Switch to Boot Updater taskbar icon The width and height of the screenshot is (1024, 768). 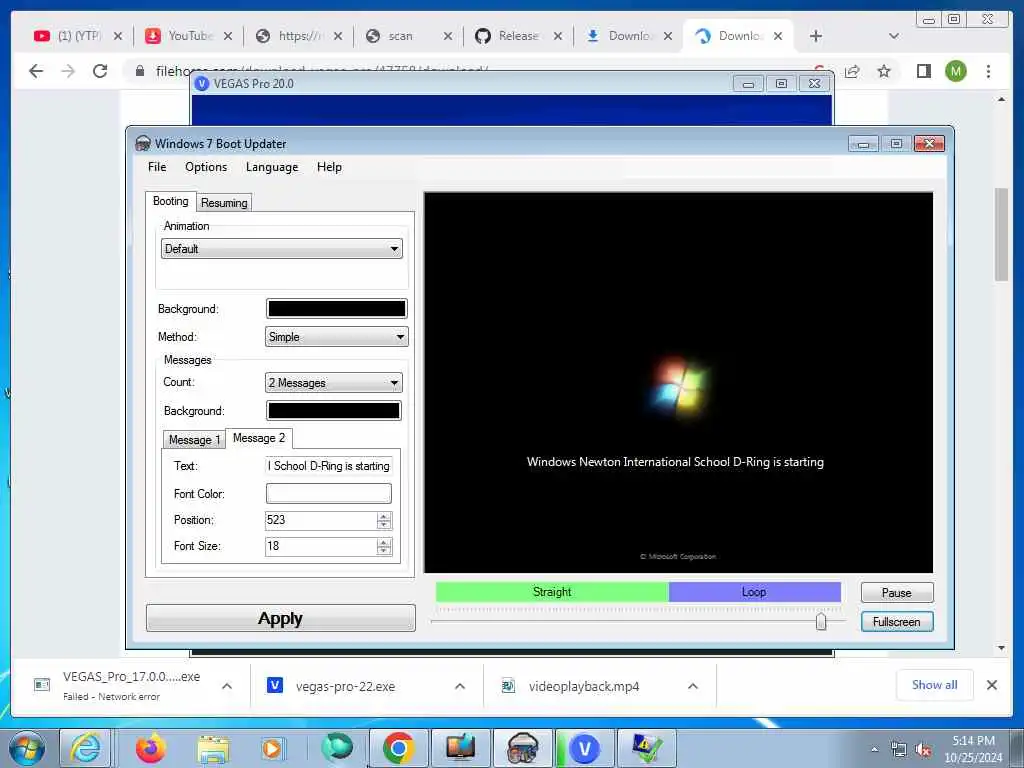coord(522,748)
